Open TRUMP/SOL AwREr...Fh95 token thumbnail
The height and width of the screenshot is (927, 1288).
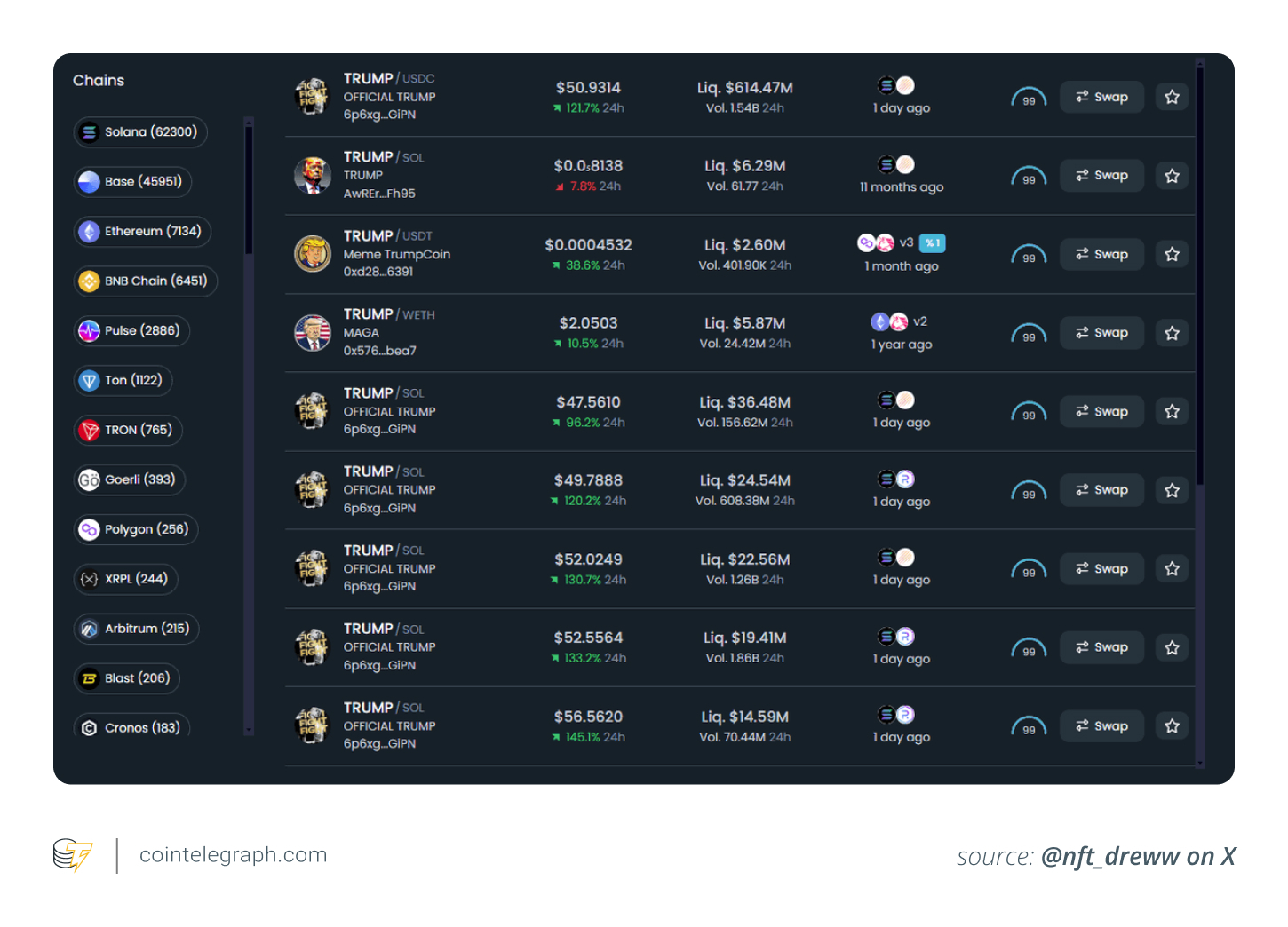[313, 176]
